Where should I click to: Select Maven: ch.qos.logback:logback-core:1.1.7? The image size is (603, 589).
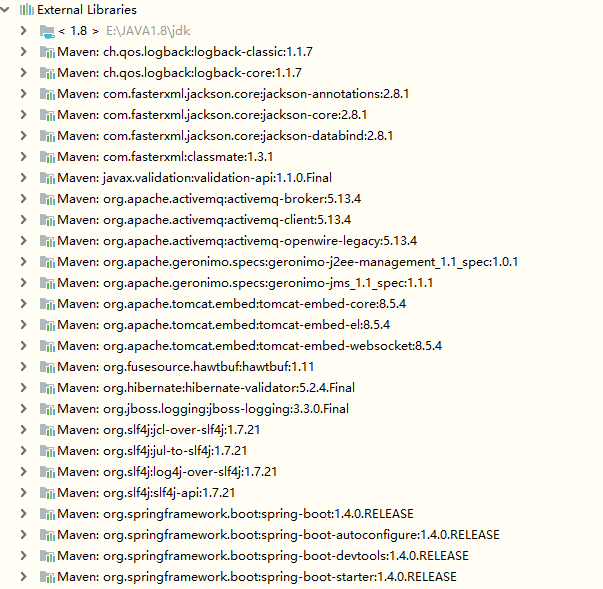click(180, 73)
